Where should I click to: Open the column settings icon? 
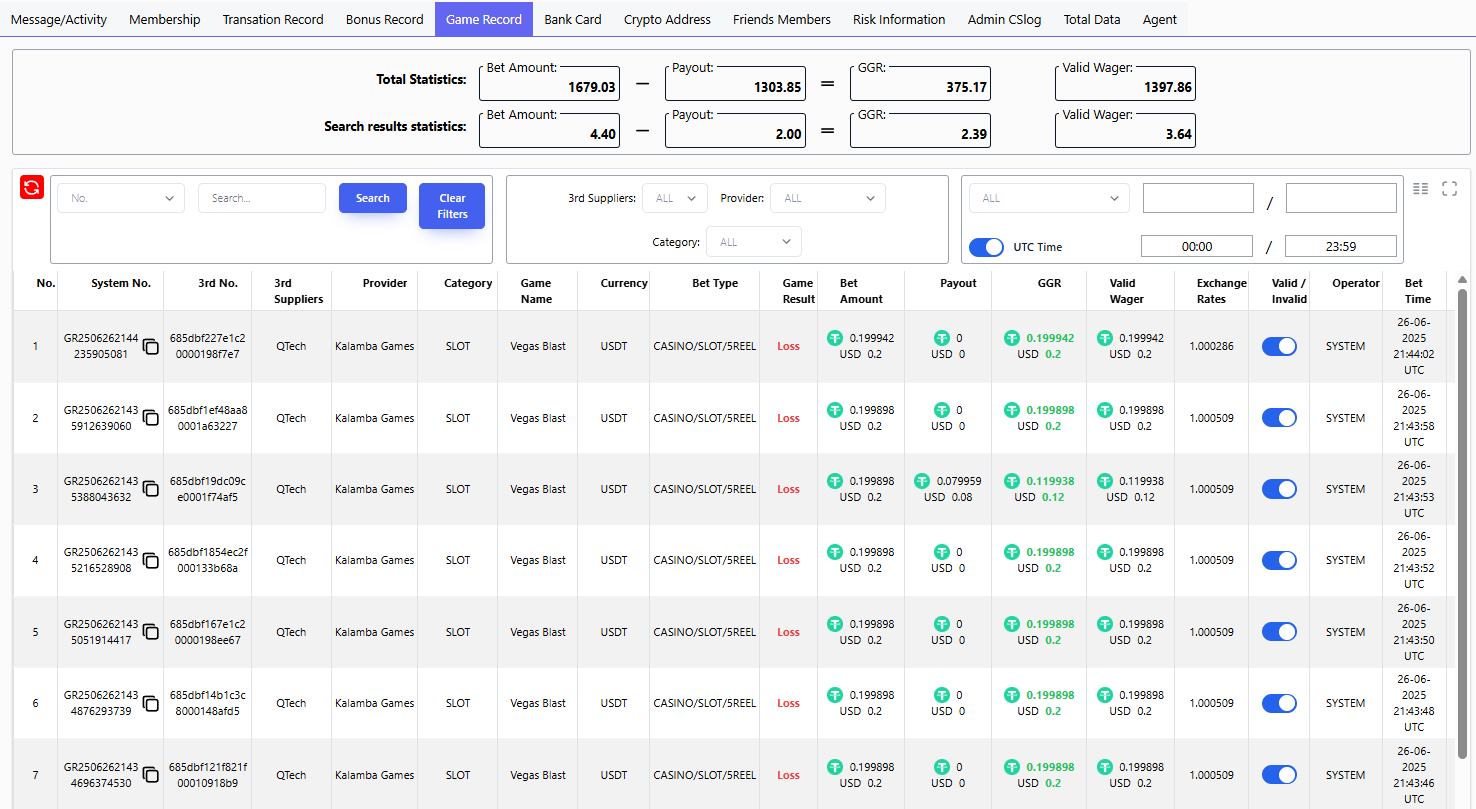[1420, 188]
